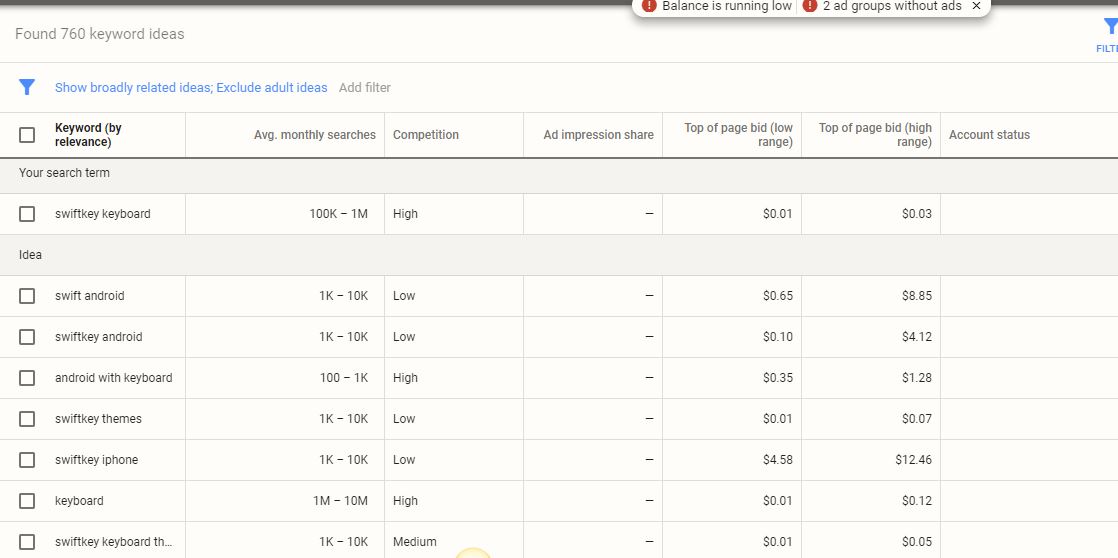Image resolution: width=1118 pixels, height=558 pixels.
Task: Click the 100K – 1M searches value
Action: pos(339,214)
